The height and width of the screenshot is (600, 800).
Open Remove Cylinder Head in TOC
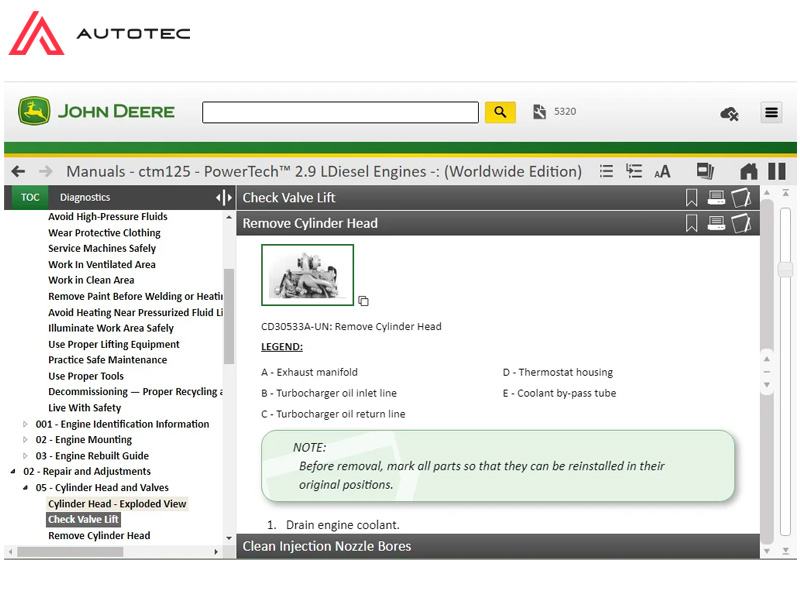coord(99,536)
